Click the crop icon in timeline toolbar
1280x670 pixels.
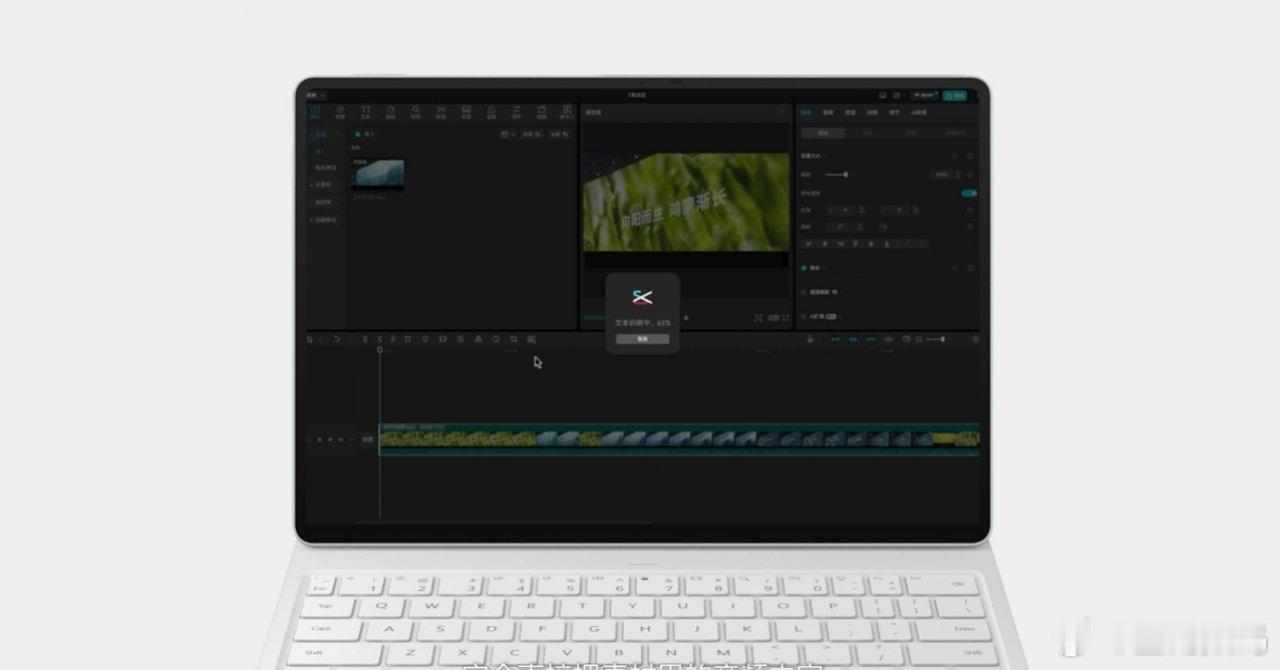click(513, 339)
